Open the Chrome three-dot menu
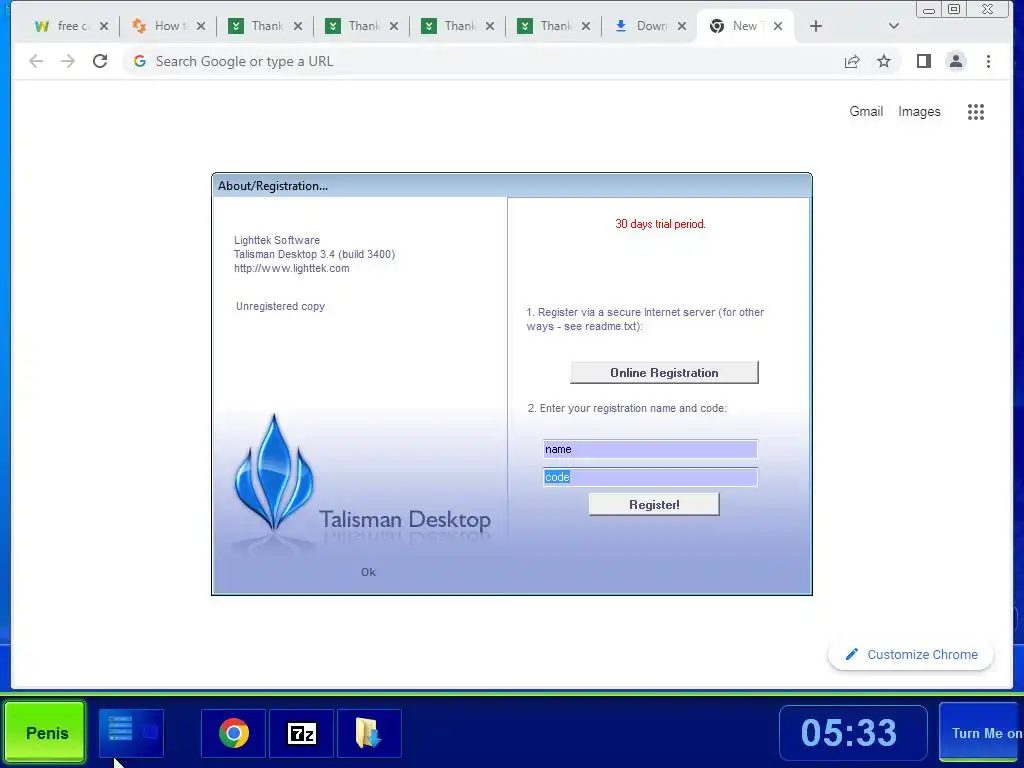This screenshot has height=768, width=1024. 988,61
